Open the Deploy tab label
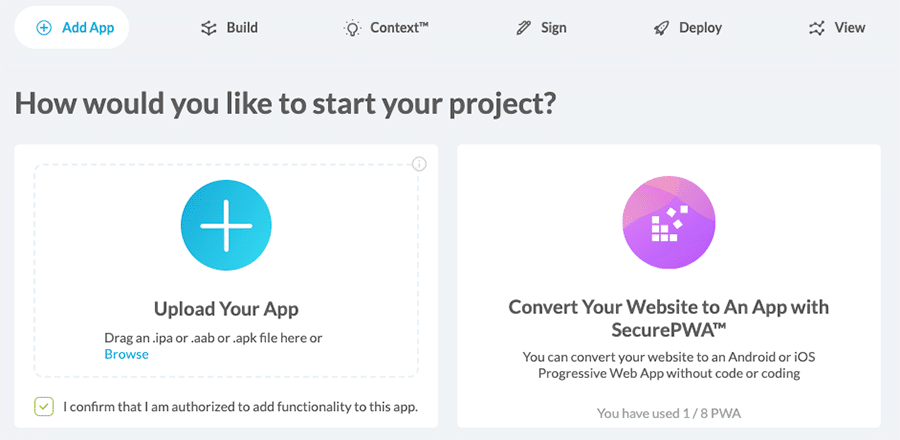This screenshot has width=900, height=440. coord(700,28)
